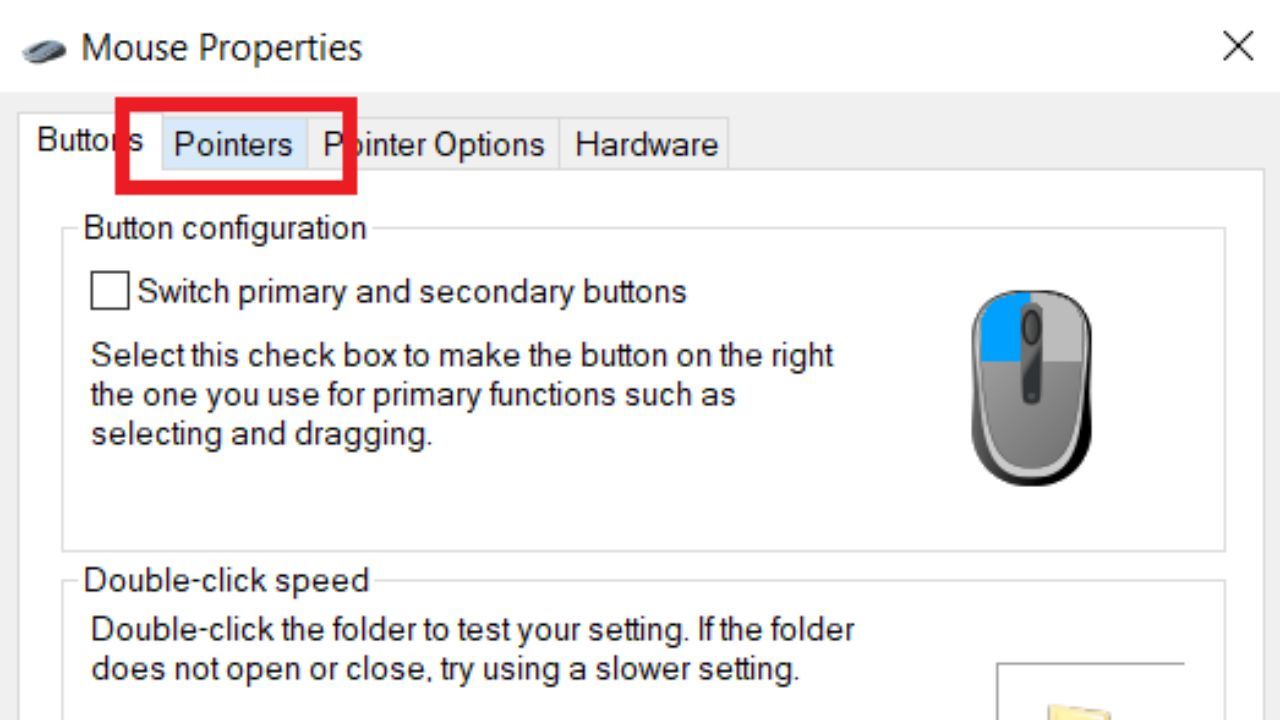Close the Mouse Properties dialog

[x=1238, y=46]
